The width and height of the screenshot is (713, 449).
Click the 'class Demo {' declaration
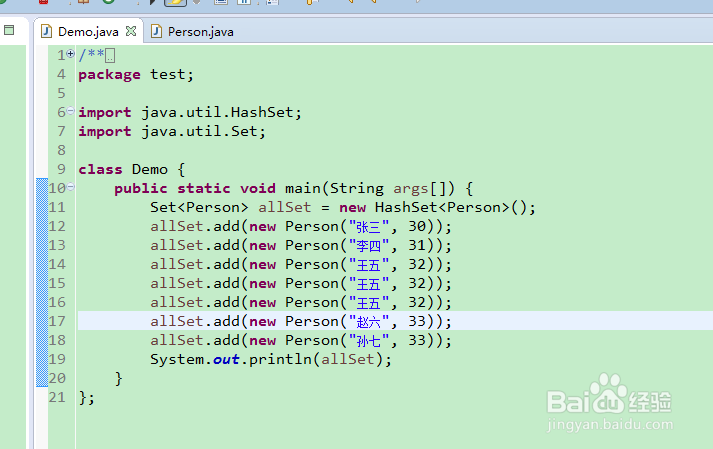click(132, 170)
